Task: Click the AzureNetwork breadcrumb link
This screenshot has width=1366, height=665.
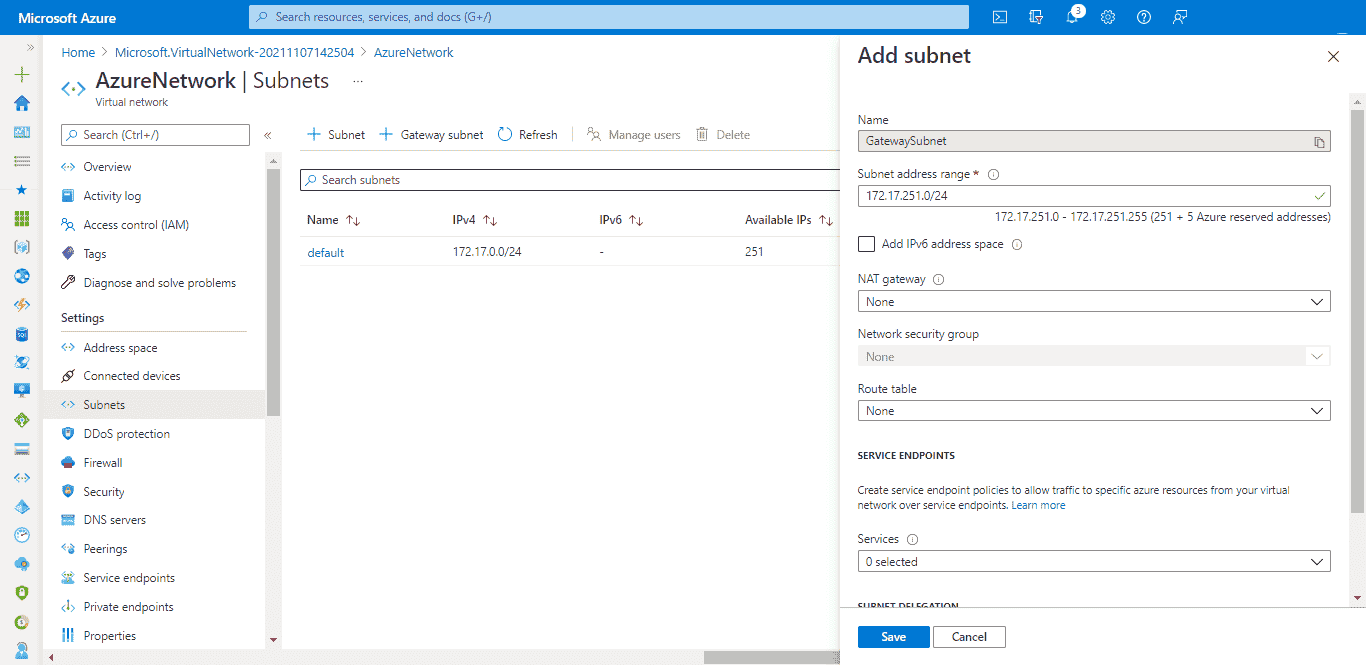Action: (414, 53)
